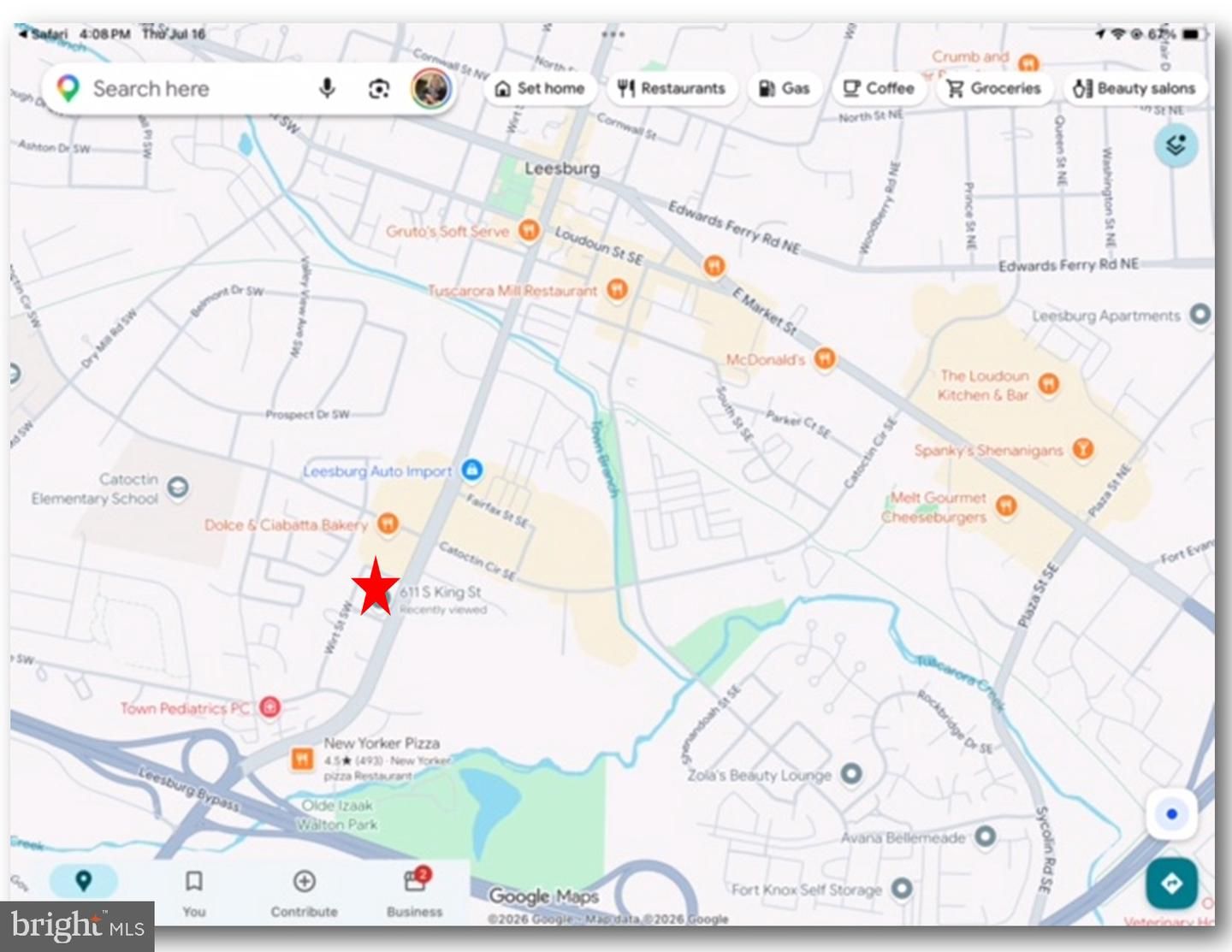This screenshot has width=1232, height=952.
Task: Select The Loudoun Kitchen & Bar pin
Action: (1048, 384)
